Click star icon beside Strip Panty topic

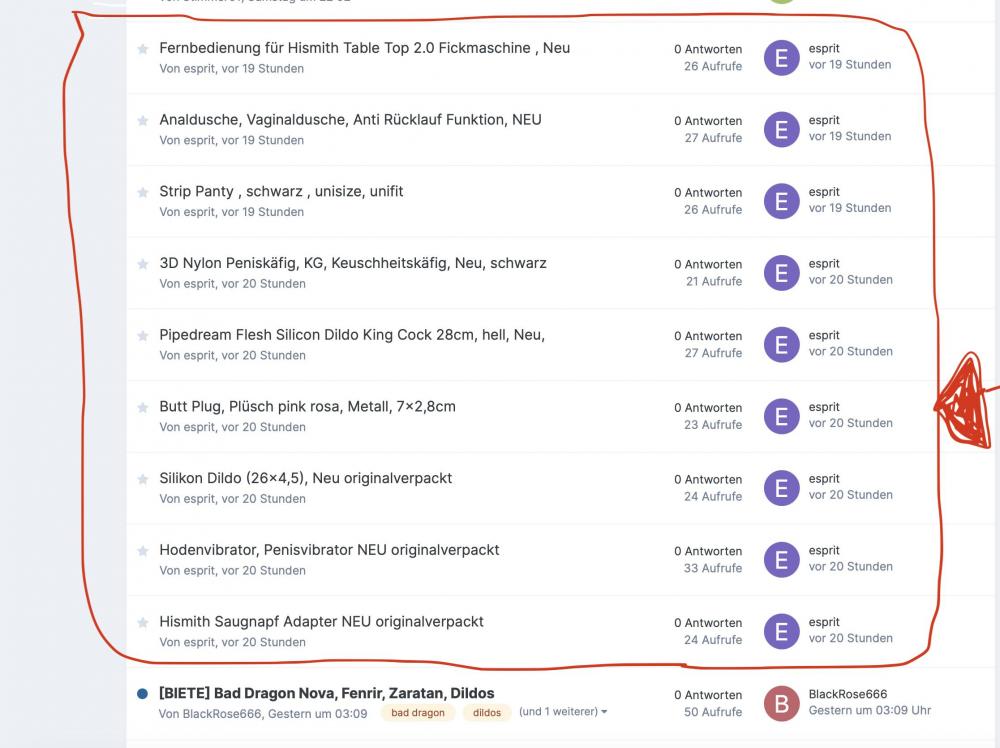[143, 192]
